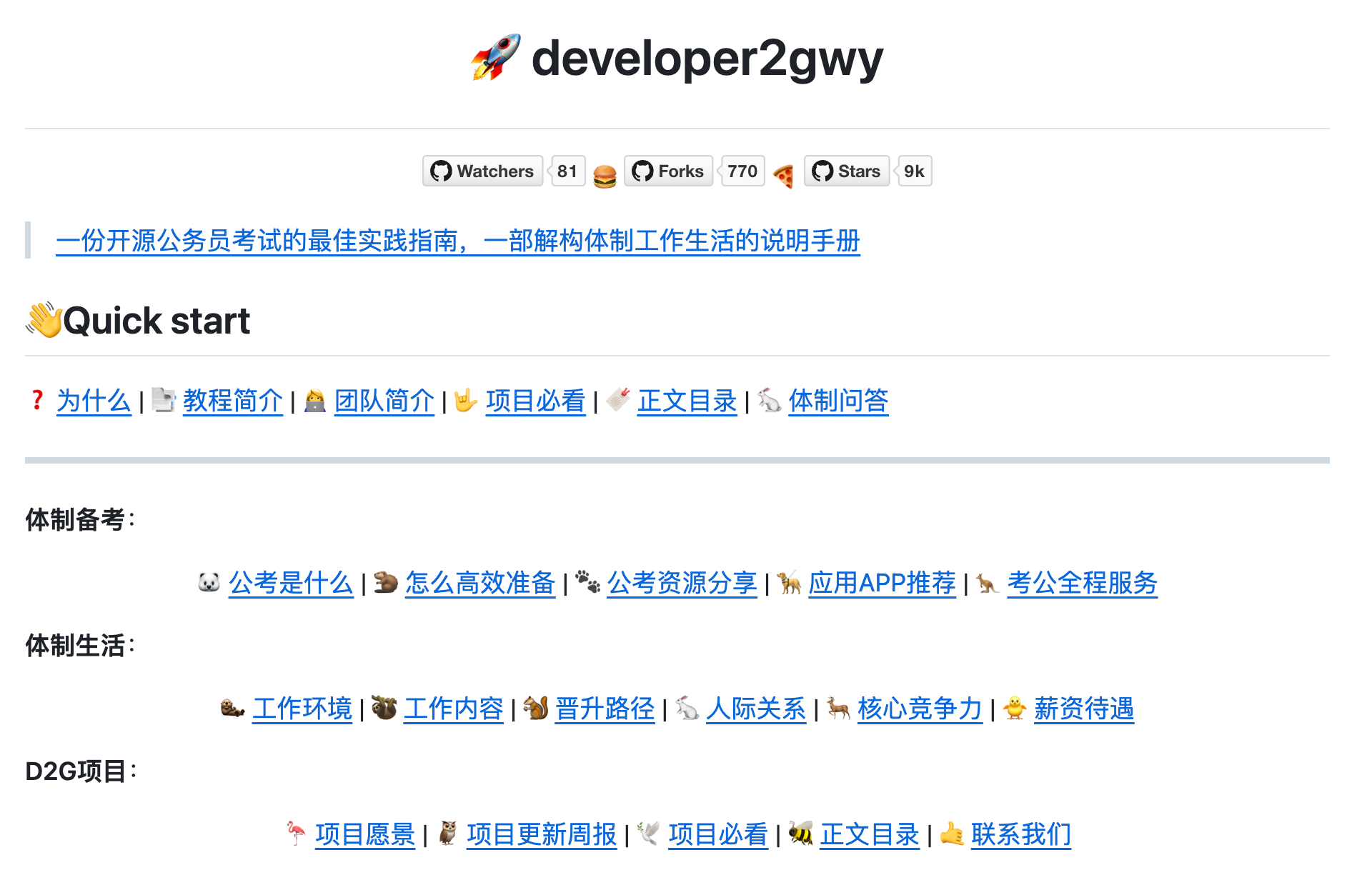Open the 项目更新周报 link
This screenshot has width=1372, height=870.
click(542, 834)
